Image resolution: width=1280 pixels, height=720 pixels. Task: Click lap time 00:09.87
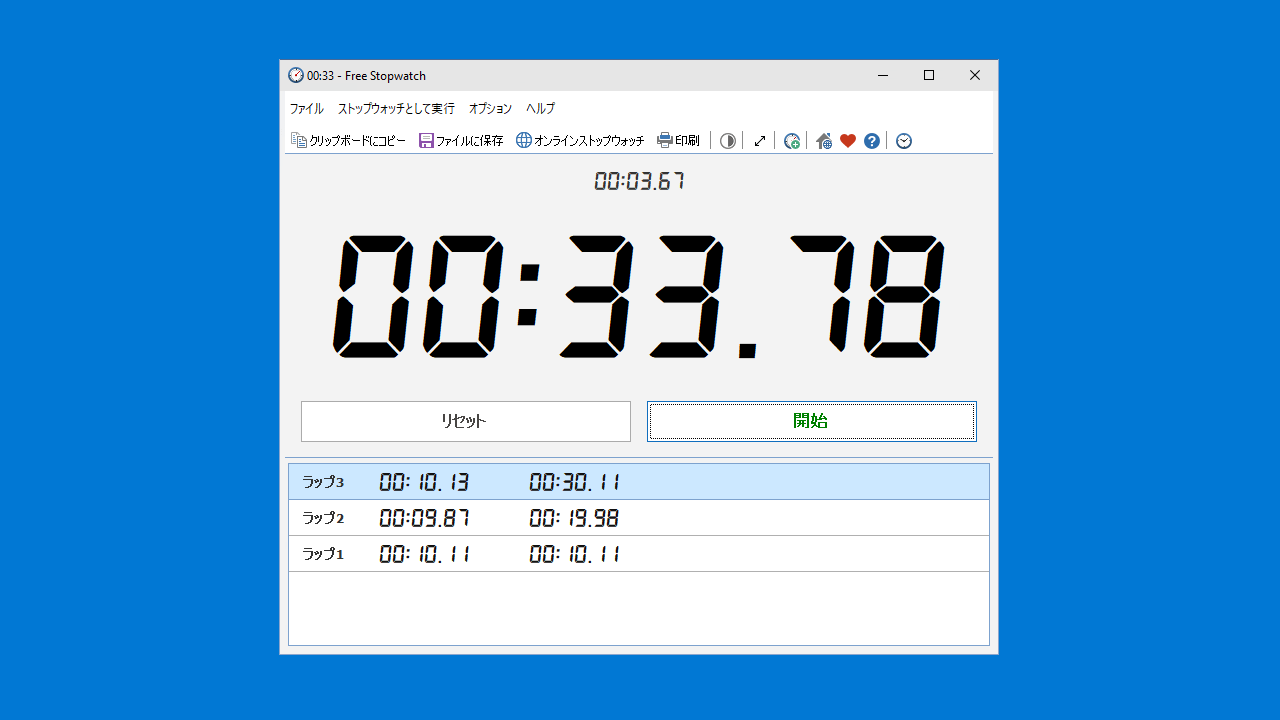[x=424, y=518]
